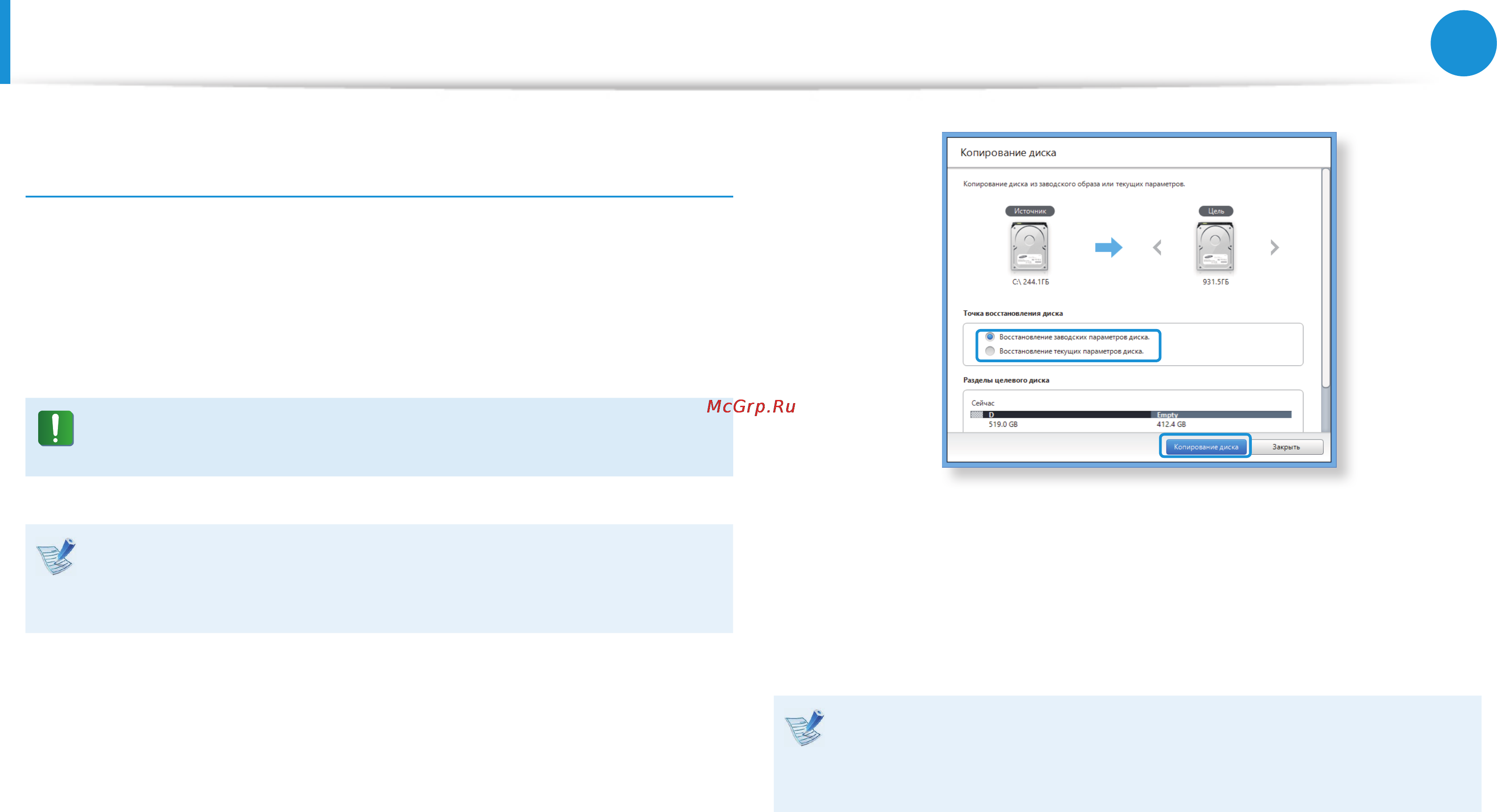The image size is (1497, 812).
Task: Select the D partition segment 519.0 GB
Action: (1066, 414)
